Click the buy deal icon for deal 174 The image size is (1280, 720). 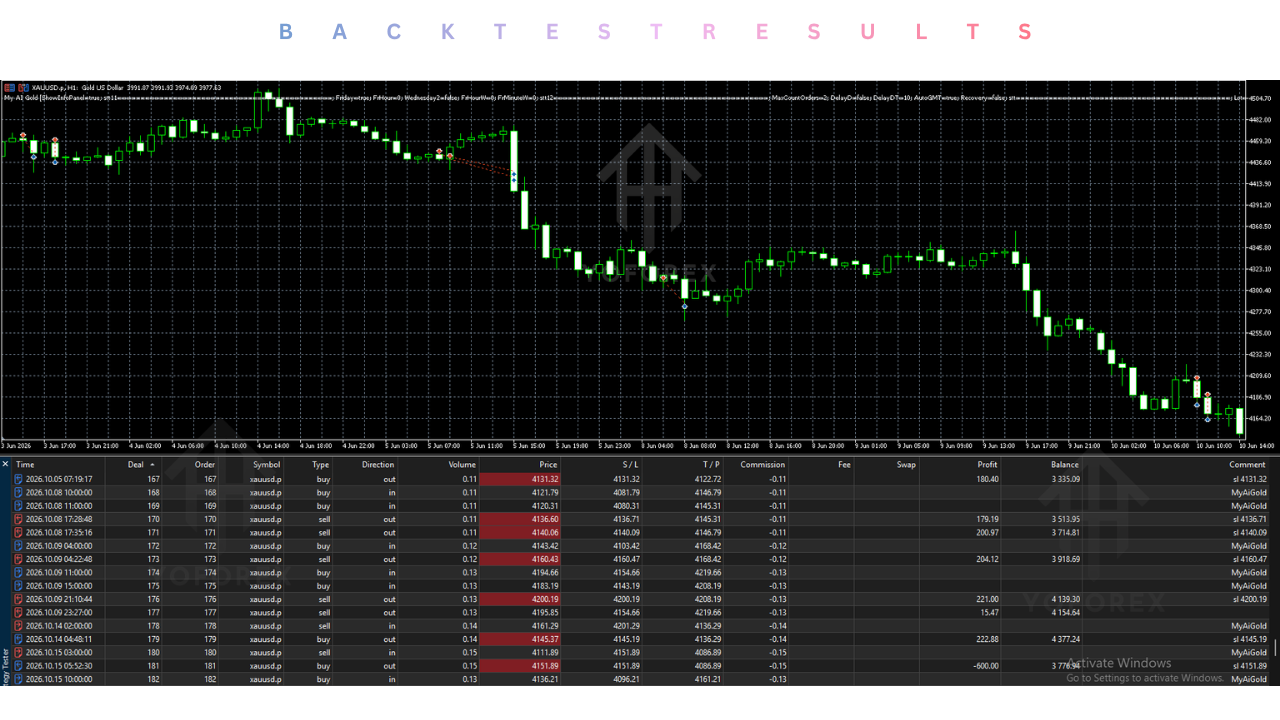18,572
